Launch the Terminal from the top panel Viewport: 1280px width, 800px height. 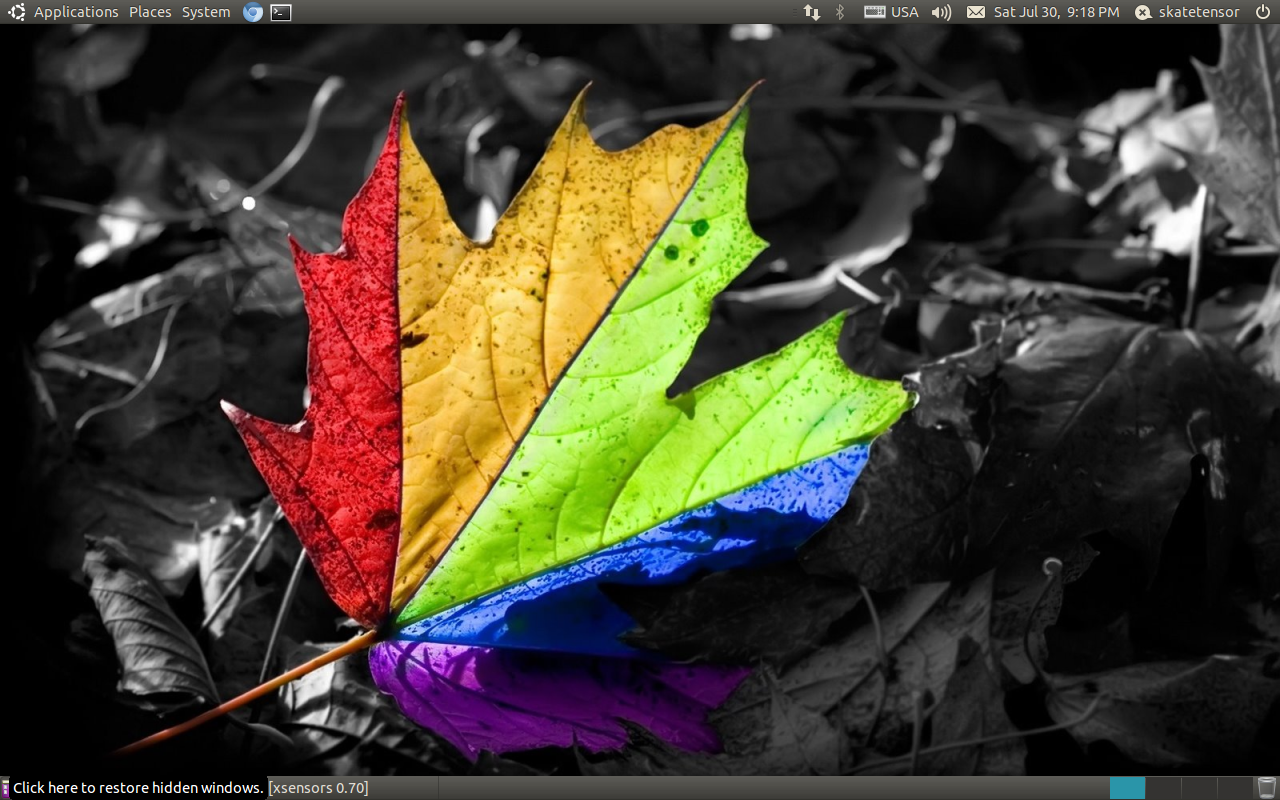click(x=281, y=12)
